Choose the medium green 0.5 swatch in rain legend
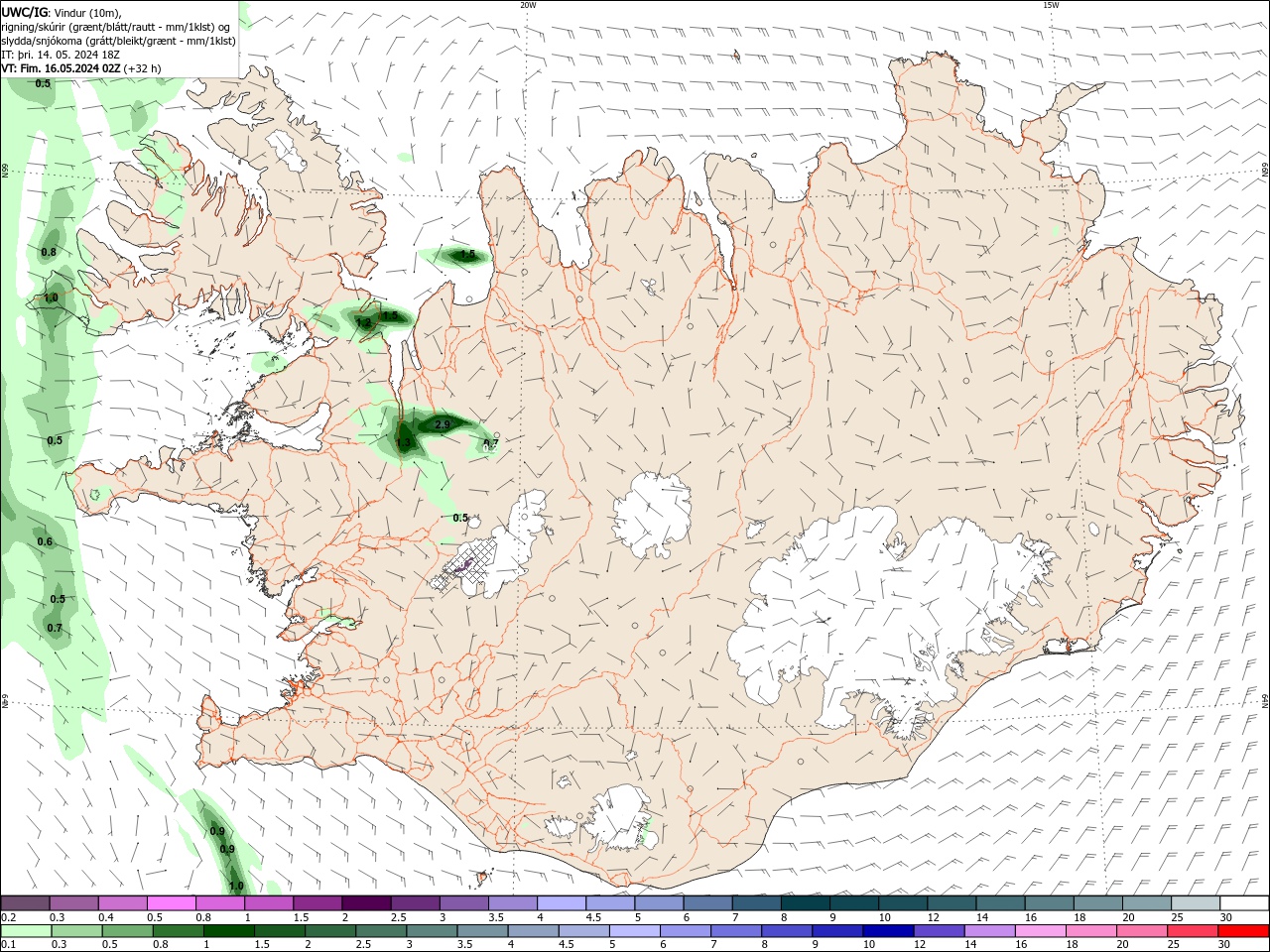1270x952 pixels. point(127,931)
